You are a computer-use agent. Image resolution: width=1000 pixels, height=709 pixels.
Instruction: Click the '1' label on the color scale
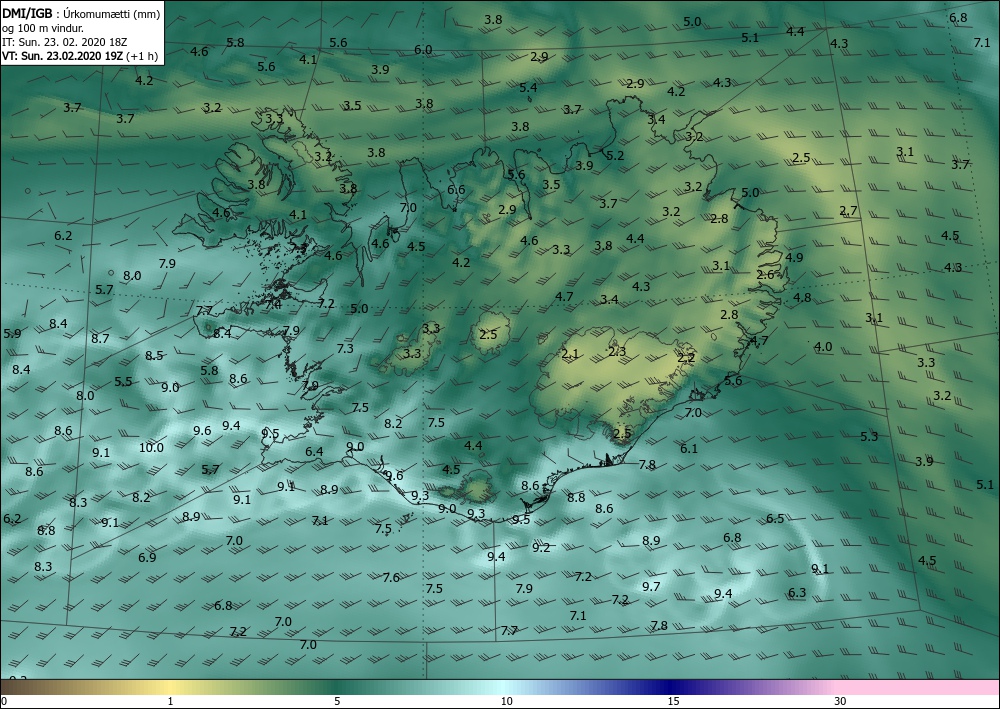click(x=170, y=702)
